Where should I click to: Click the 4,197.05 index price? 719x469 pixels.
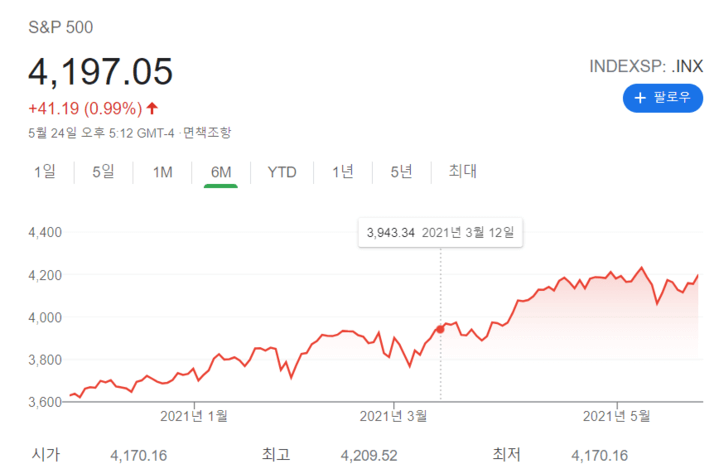click(100, 72)
